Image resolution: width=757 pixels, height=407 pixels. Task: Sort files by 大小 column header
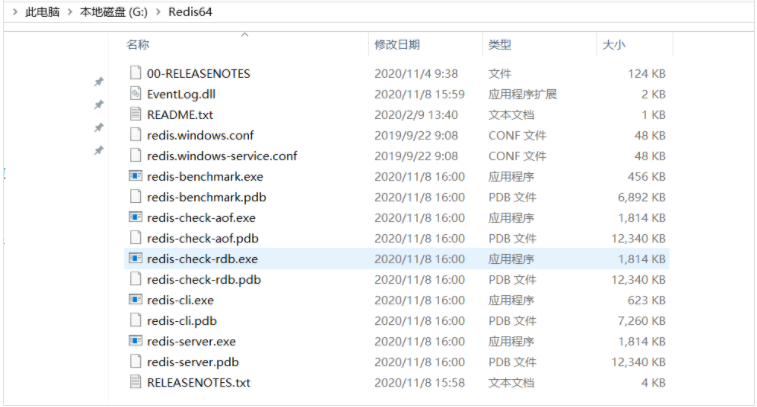pos(614,45)
